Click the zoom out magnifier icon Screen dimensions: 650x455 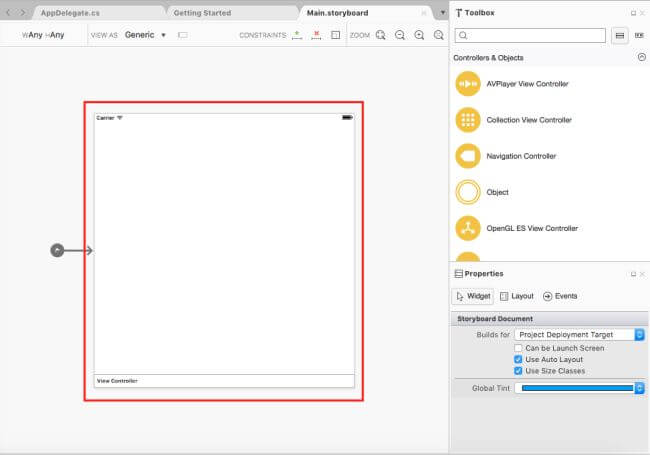click(x=400, y=35)
